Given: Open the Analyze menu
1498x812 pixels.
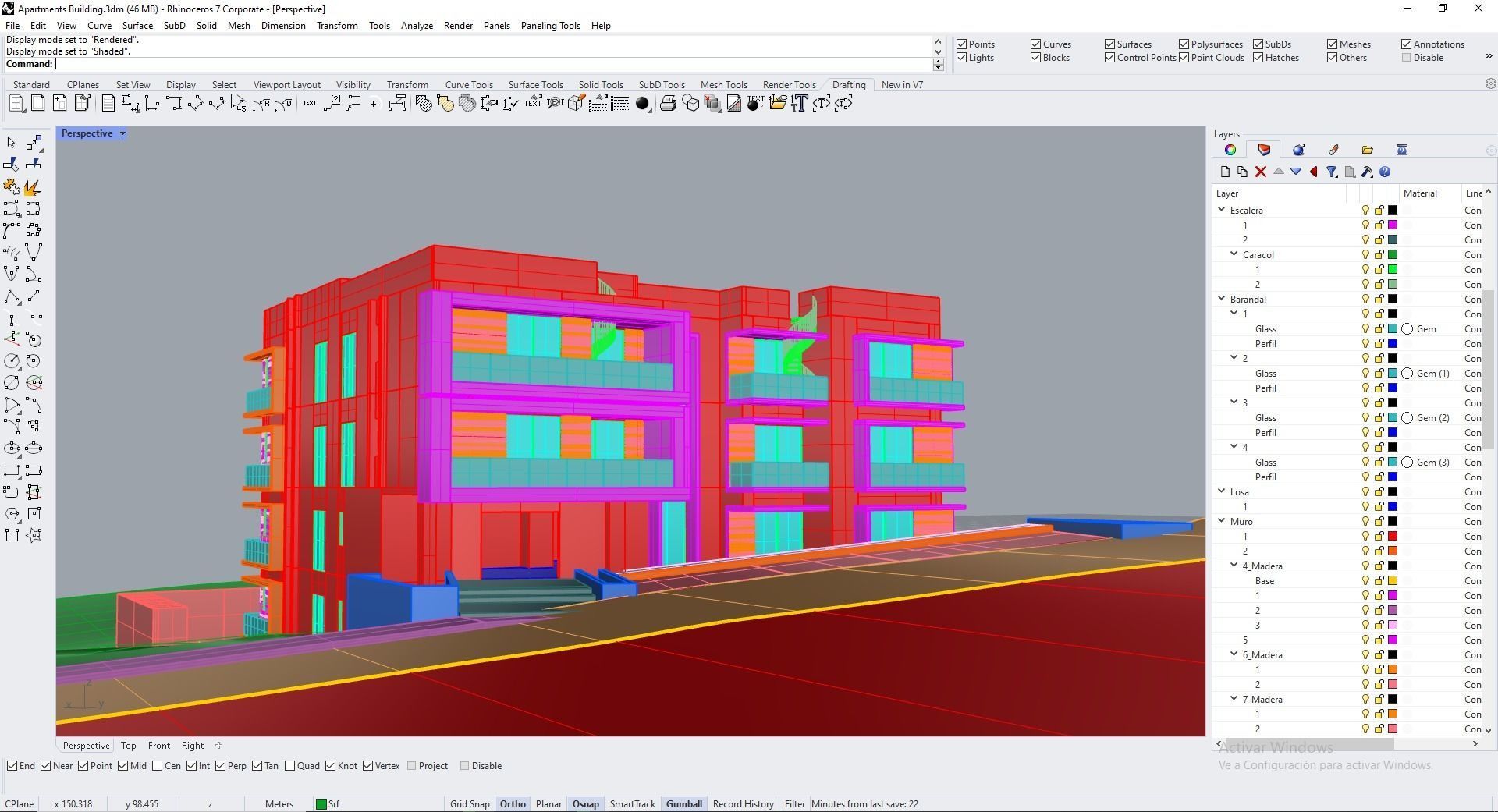Looking at the screenshot, I should [417, 26].
